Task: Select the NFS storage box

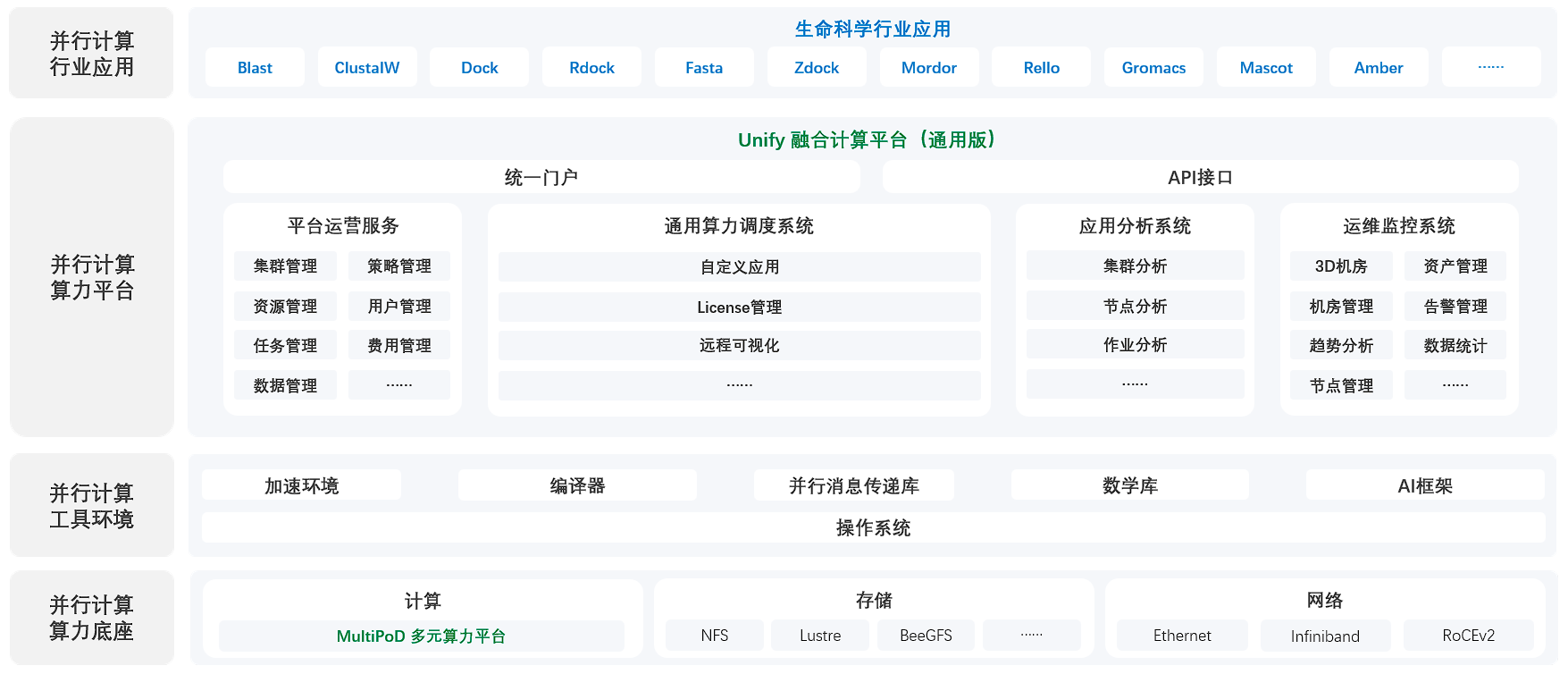Action: (715, 635)
